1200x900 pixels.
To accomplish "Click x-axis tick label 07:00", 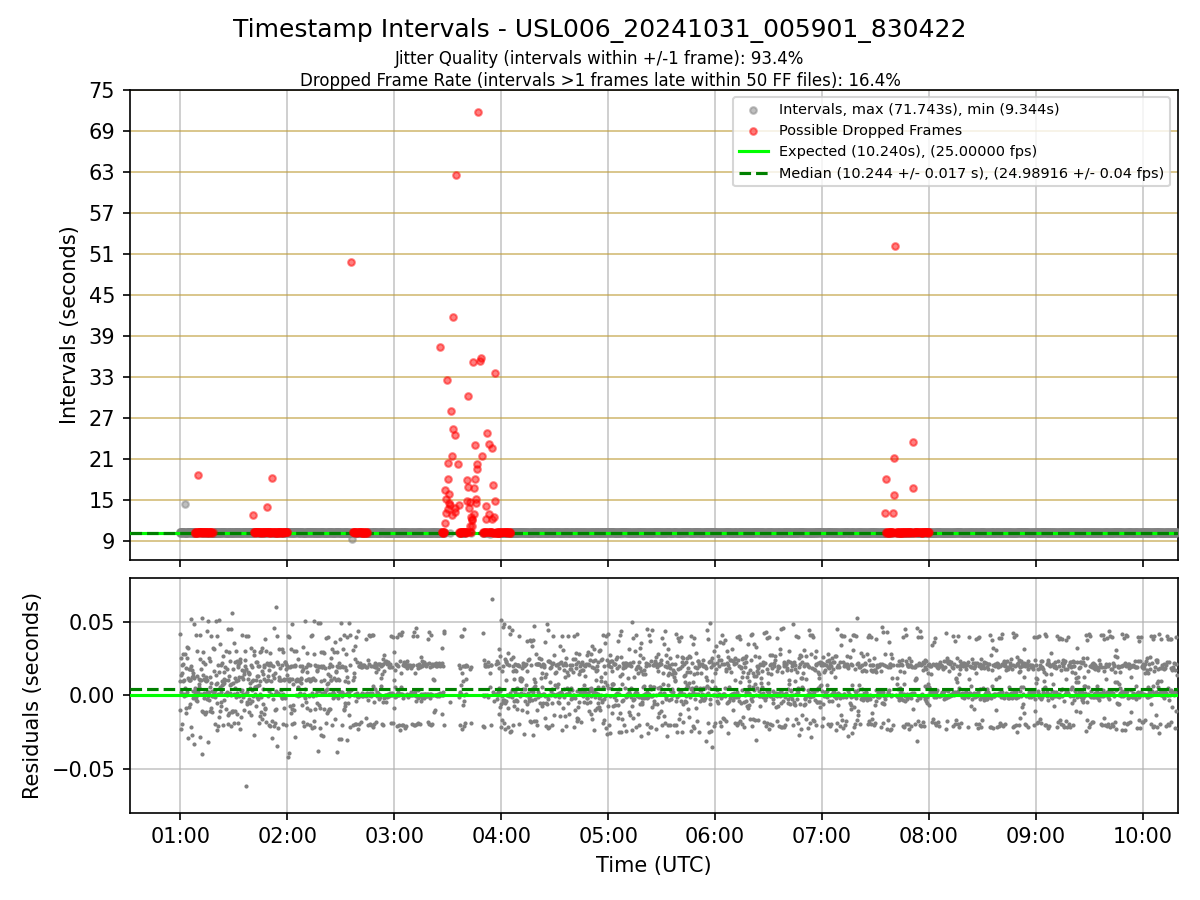I will tap(822, 835).
